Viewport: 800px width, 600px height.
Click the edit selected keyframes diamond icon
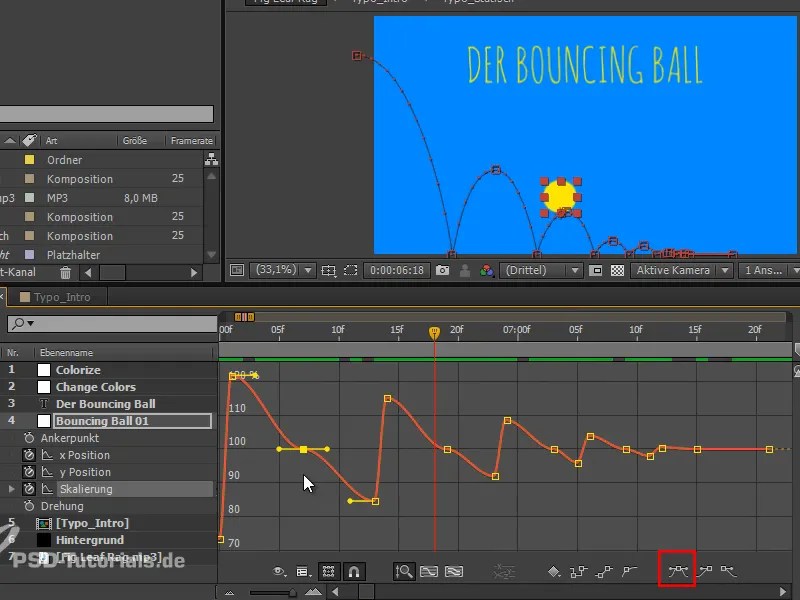tap(553, 570)
